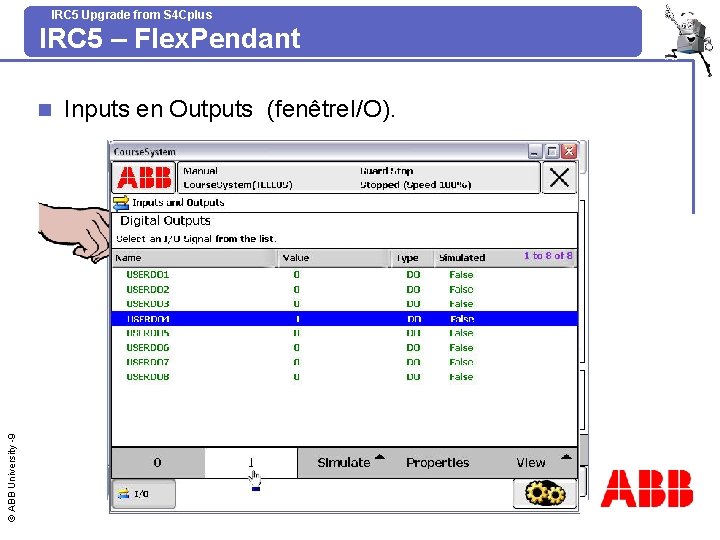Image resolution: width=720 pixels, height=540 pixels.
Task: Click the '1 to 8 of 8' count
Action: pos(548,256)
